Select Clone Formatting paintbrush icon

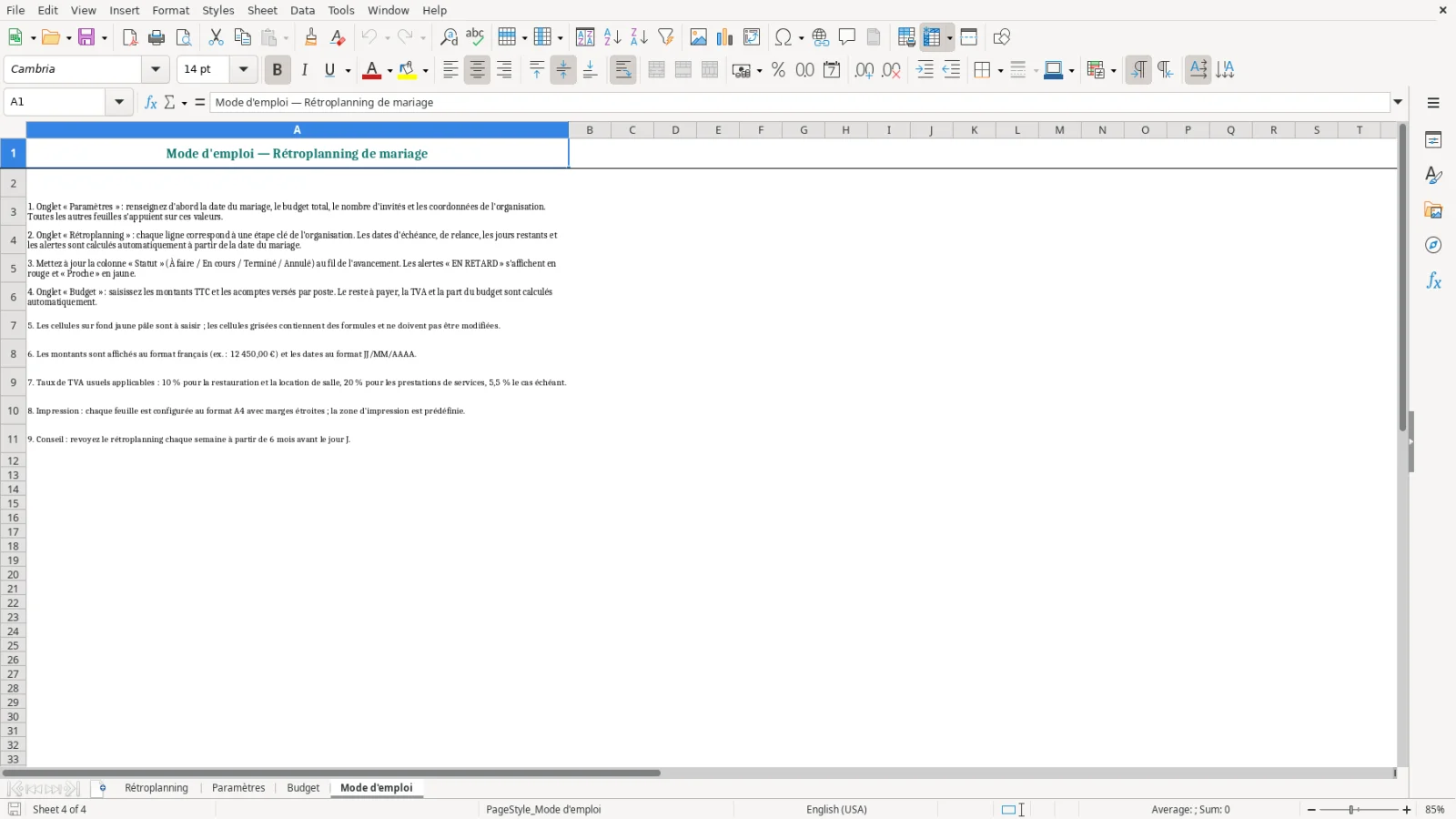click(311, 37)
